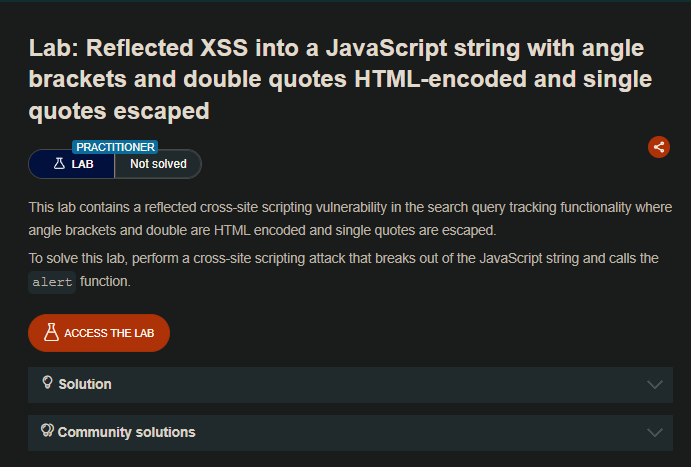Click the orange share icon

658,147
